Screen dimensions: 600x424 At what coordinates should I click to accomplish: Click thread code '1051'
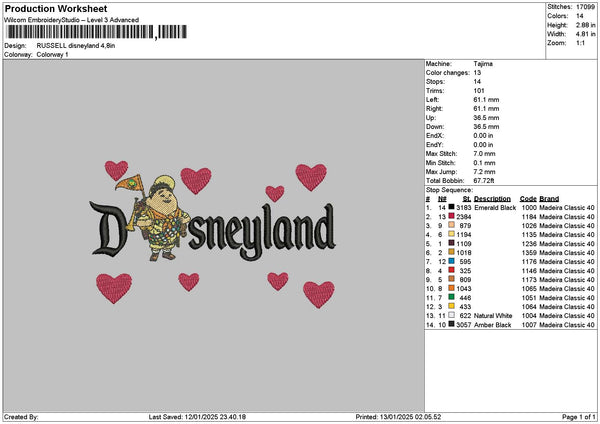tap(529, 298)
